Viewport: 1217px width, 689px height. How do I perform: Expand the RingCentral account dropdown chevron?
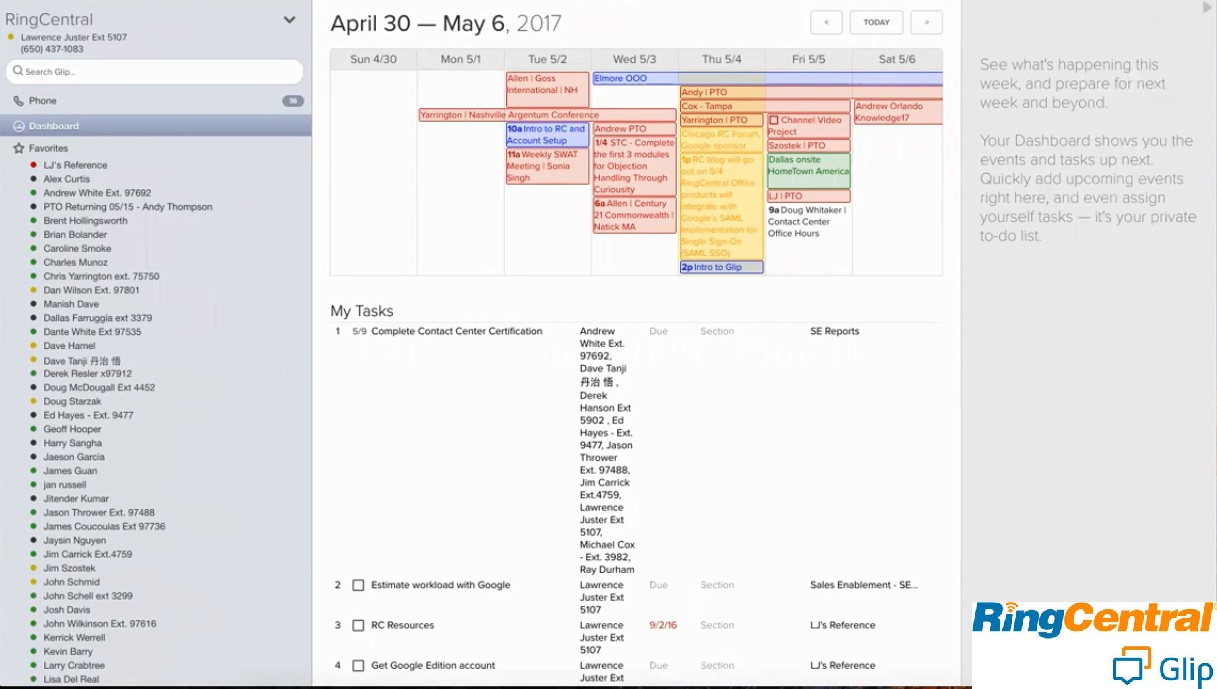(x=289, y=20)
